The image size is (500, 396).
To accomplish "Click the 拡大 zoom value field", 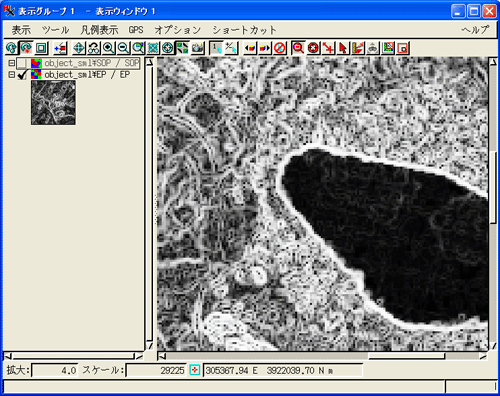I will pos(55,370).
